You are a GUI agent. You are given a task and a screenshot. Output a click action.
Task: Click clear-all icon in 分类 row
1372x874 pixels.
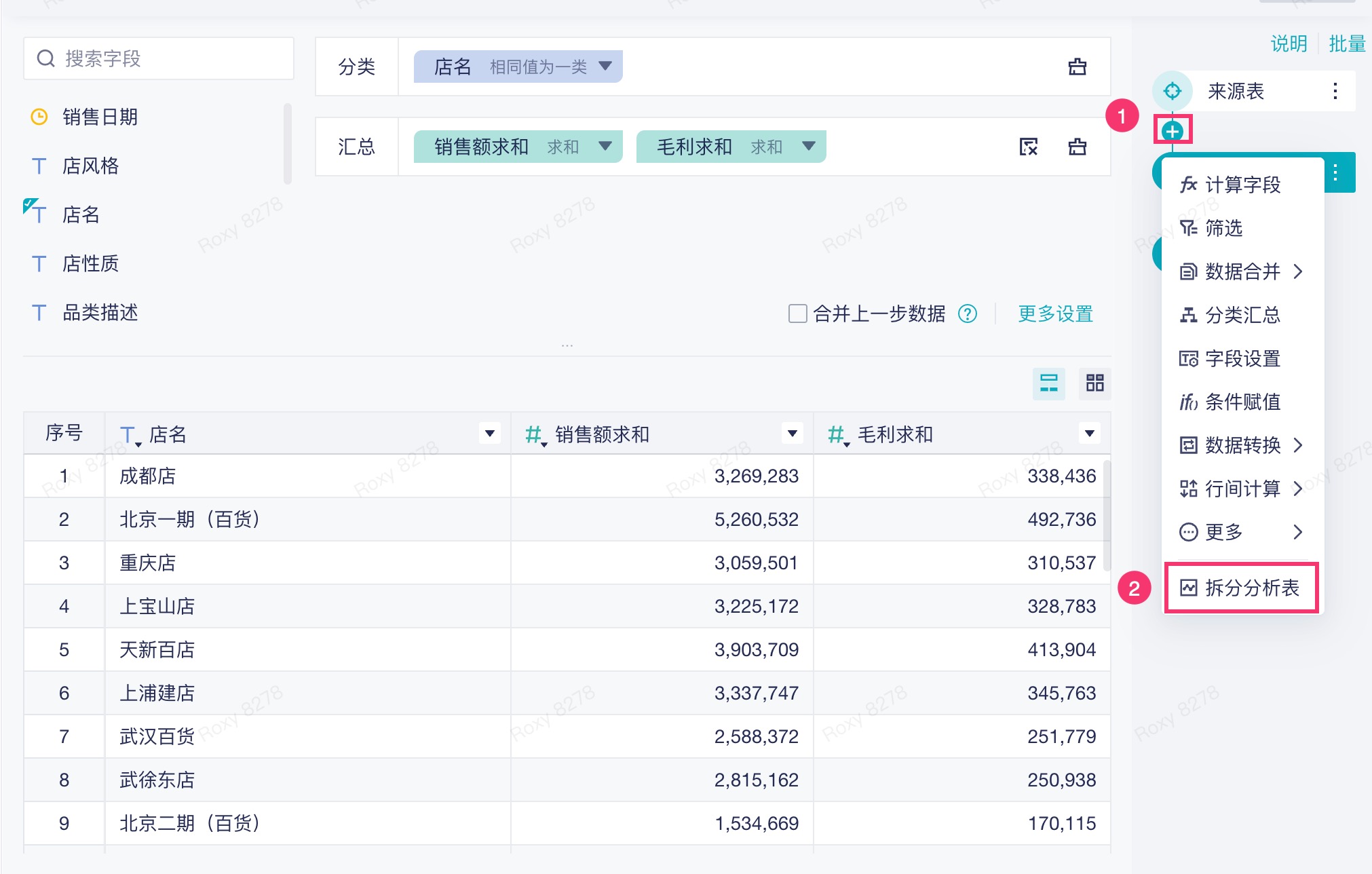[1077, 66]
